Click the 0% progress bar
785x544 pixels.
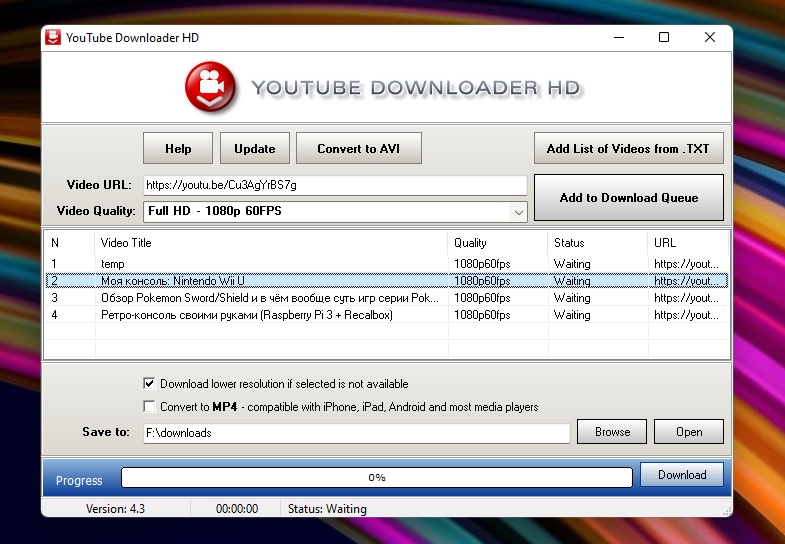(376, 478)
